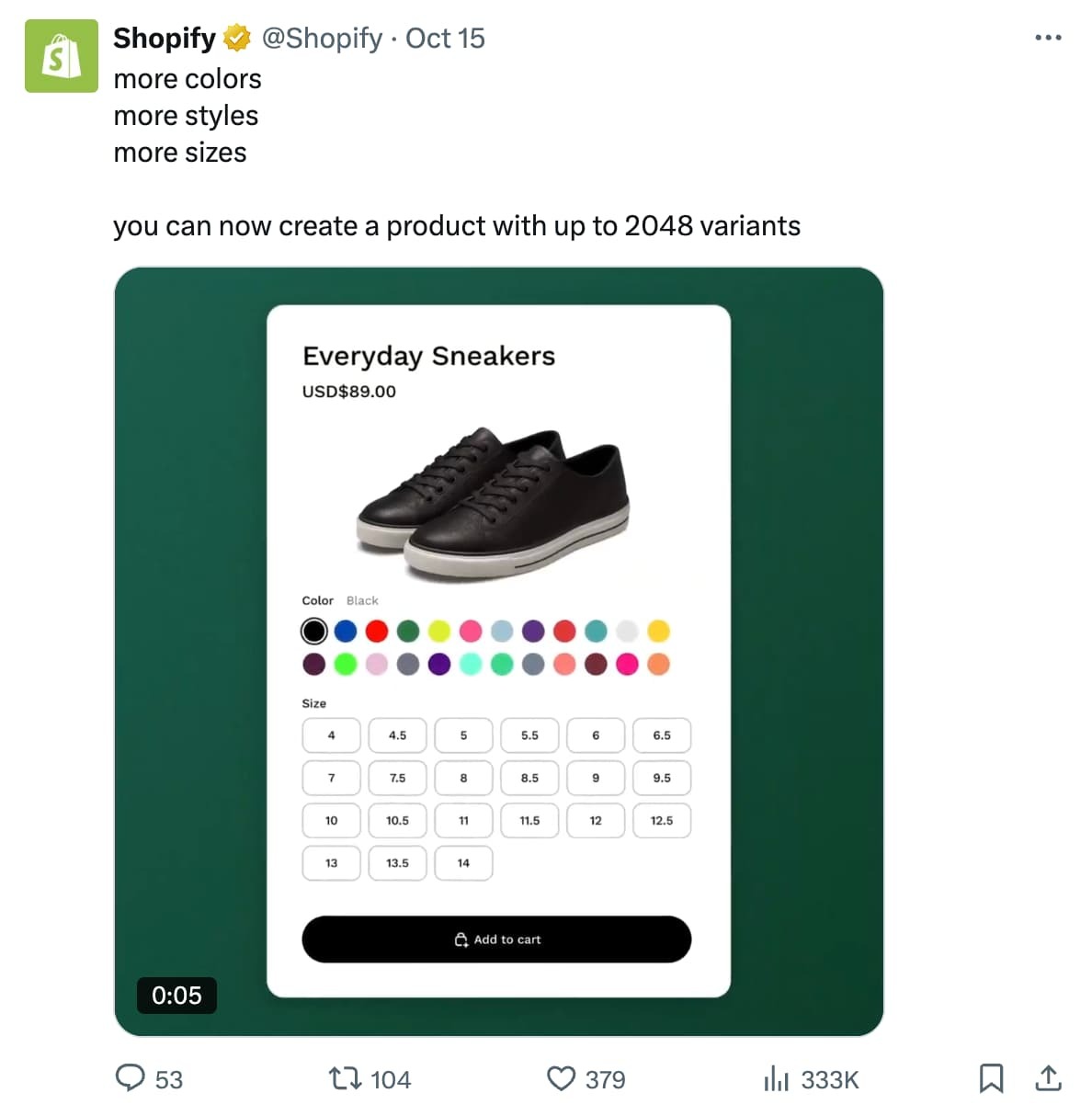This screenshot has width=1092, height=1116.
Task: Share the post with the share icon
Action: point(1049,1079)
